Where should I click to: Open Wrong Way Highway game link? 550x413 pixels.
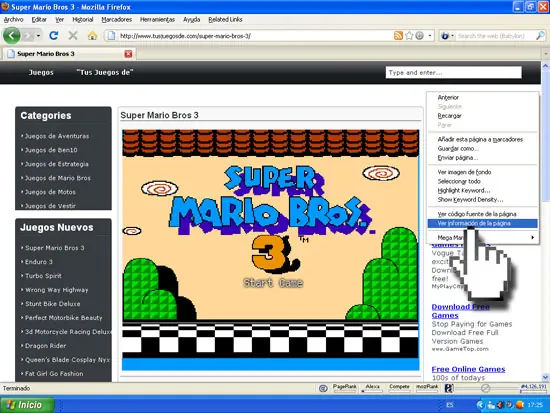click(x=56, y=290)
